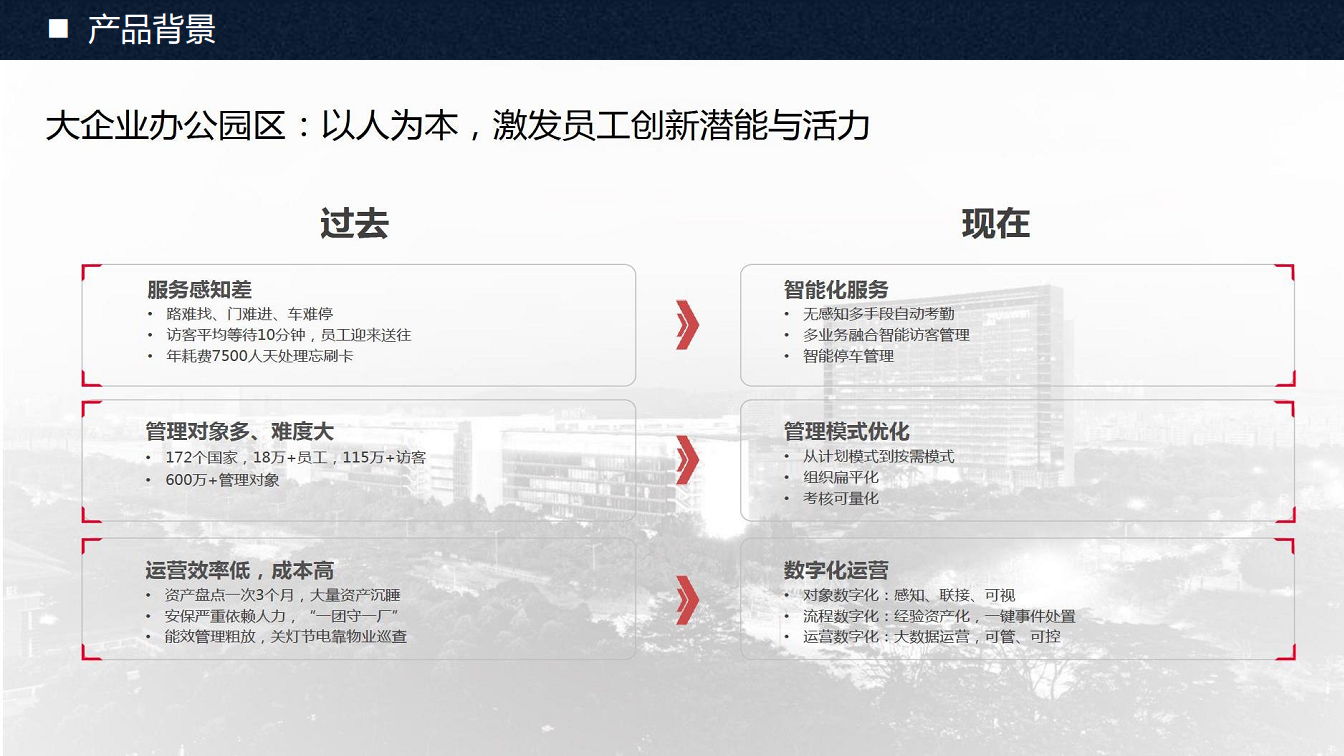Select the line 组织扁平化
The image size is (1344, 756).
pyautogui.click(x=841, y=478)
